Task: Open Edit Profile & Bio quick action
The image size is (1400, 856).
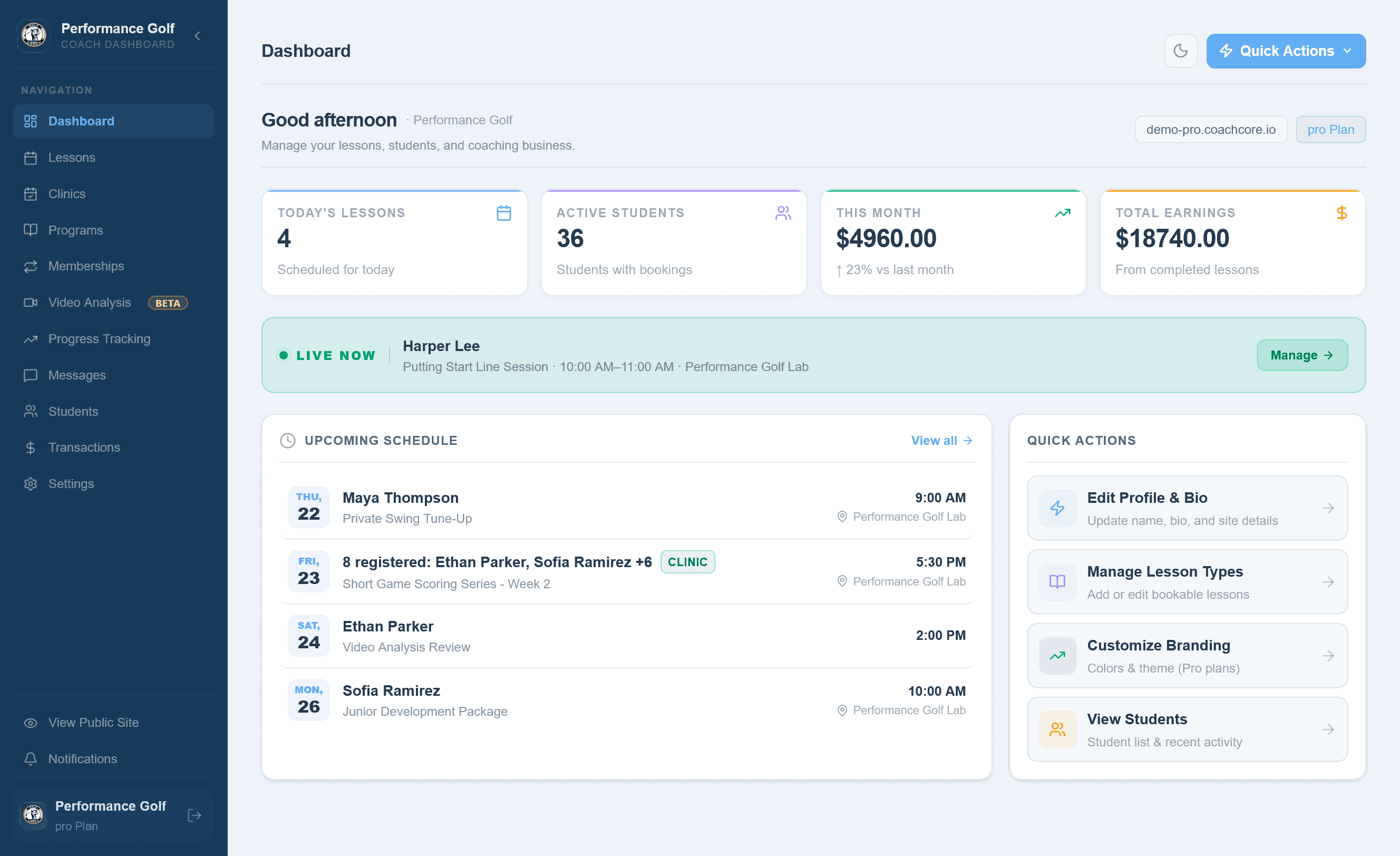Action: 1187,508
